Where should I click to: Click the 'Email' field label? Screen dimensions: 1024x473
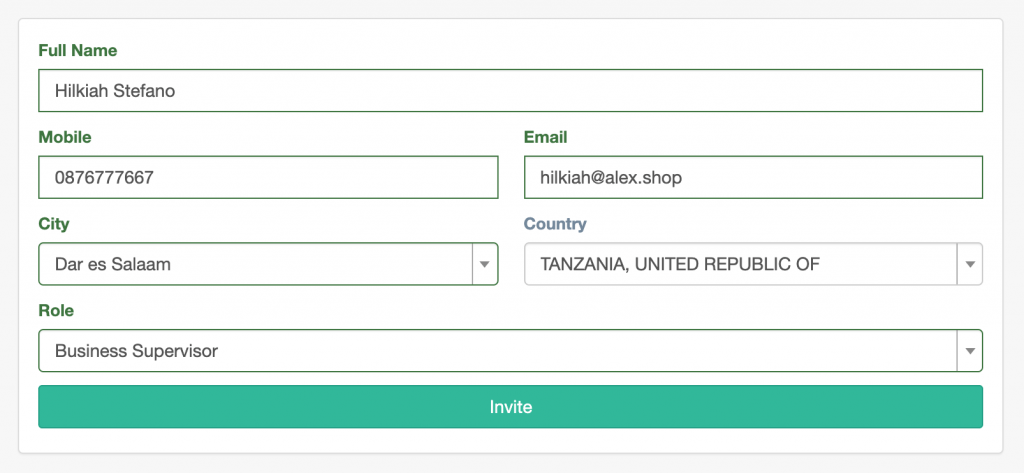tap(546, 137)
